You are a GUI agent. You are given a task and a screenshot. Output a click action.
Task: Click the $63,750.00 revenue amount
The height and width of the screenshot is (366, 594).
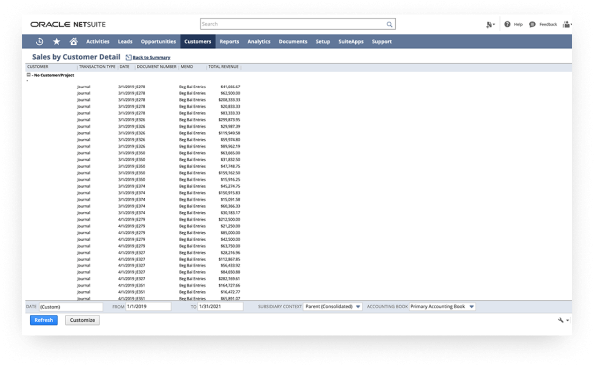(230, 246)
